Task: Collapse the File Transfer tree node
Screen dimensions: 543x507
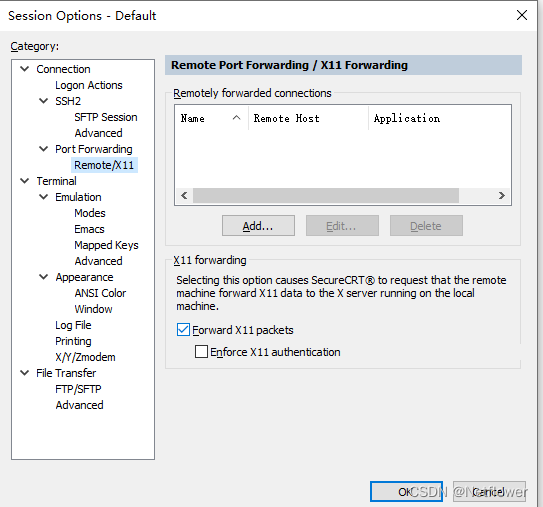Action: [x=25, y=373]
